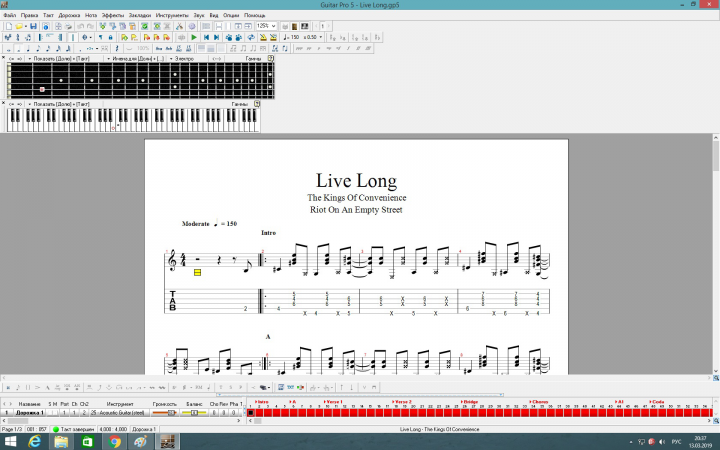Open Internet Explorer from the taskbar
720x450 pixels.
(34, 442)
